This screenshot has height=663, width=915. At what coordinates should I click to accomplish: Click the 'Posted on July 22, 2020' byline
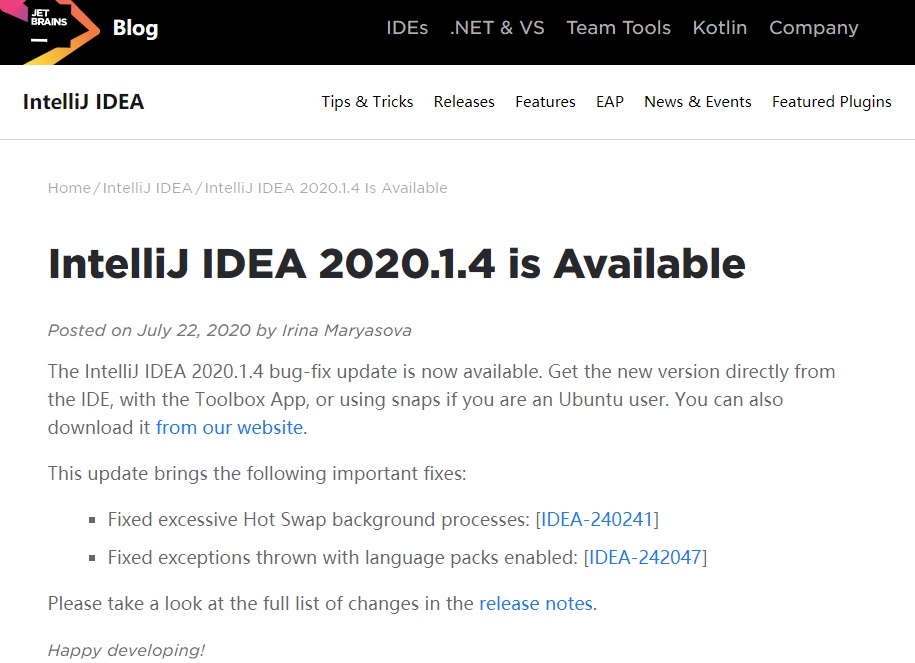pyautogui.click(x=229, y=330)
